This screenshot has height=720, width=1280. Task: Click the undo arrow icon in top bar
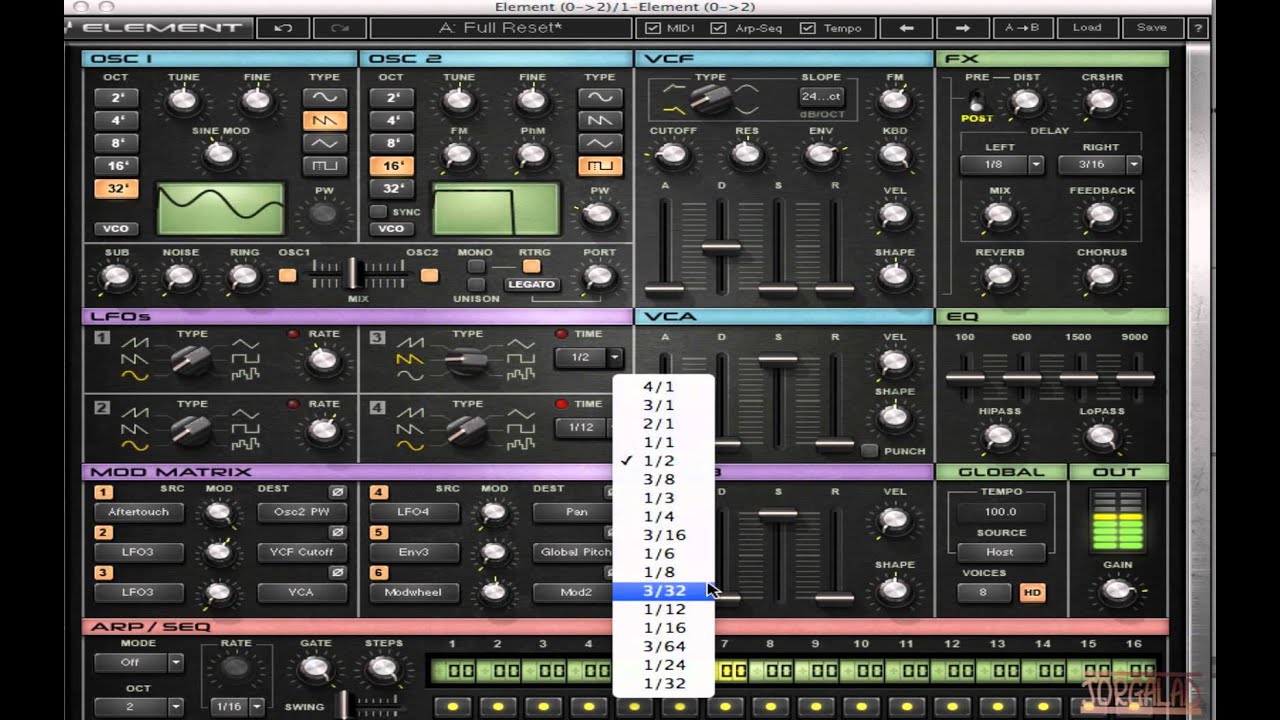pyautogui.click(x=283, y=28)
